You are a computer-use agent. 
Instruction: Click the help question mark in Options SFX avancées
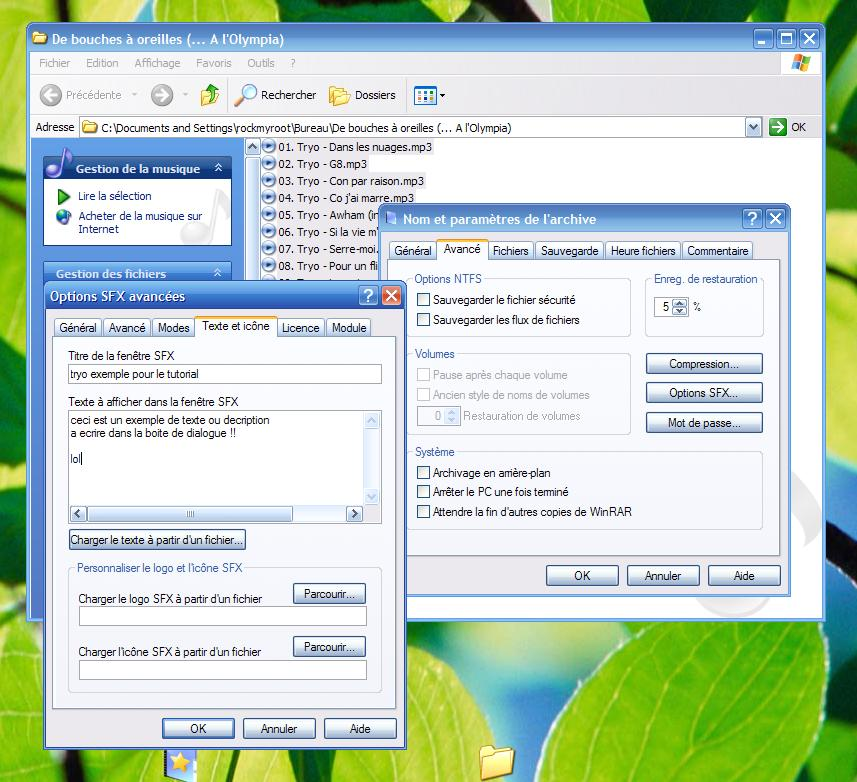coord(368,296)
